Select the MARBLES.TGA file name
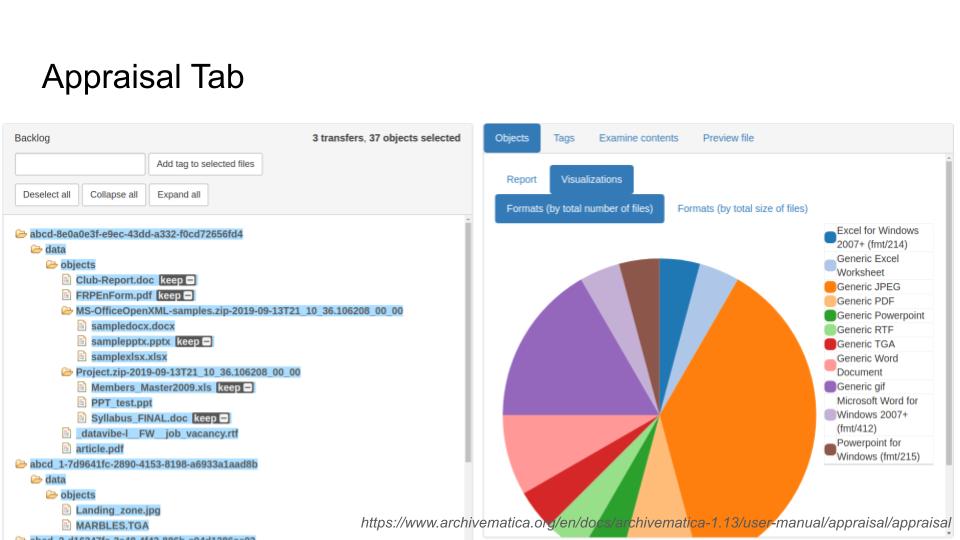Image resolution: width=960 pixels, height=540 pixels. (112, 525)
